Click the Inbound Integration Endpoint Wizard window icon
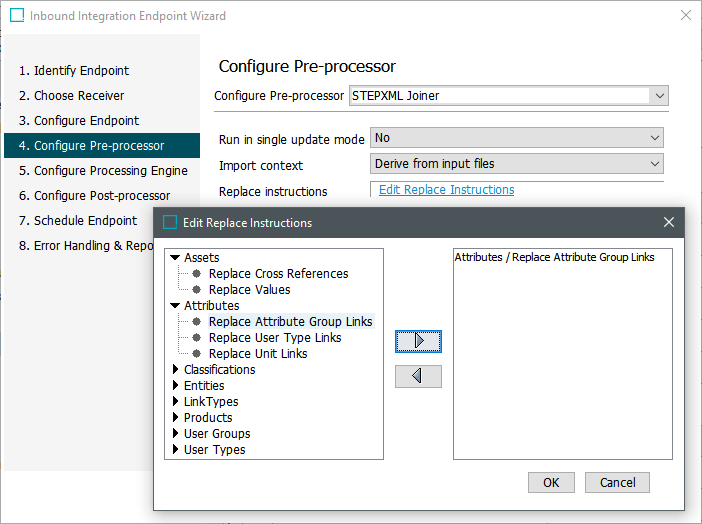Image resolution: width=702 pixels, height=524 pixels. pos(17,16)
